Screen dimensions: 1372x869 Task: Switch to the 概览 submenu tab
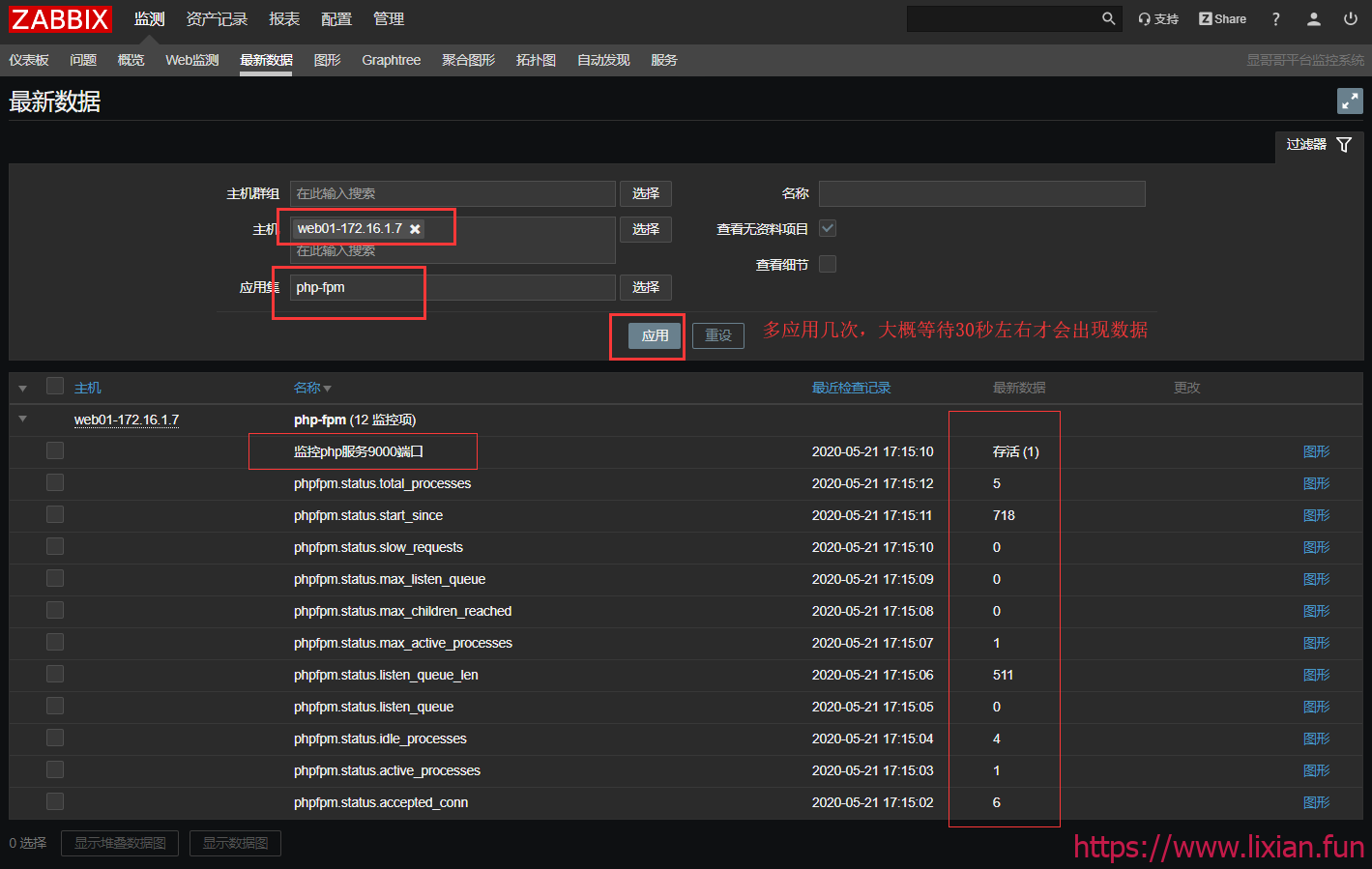pos(131,60)
